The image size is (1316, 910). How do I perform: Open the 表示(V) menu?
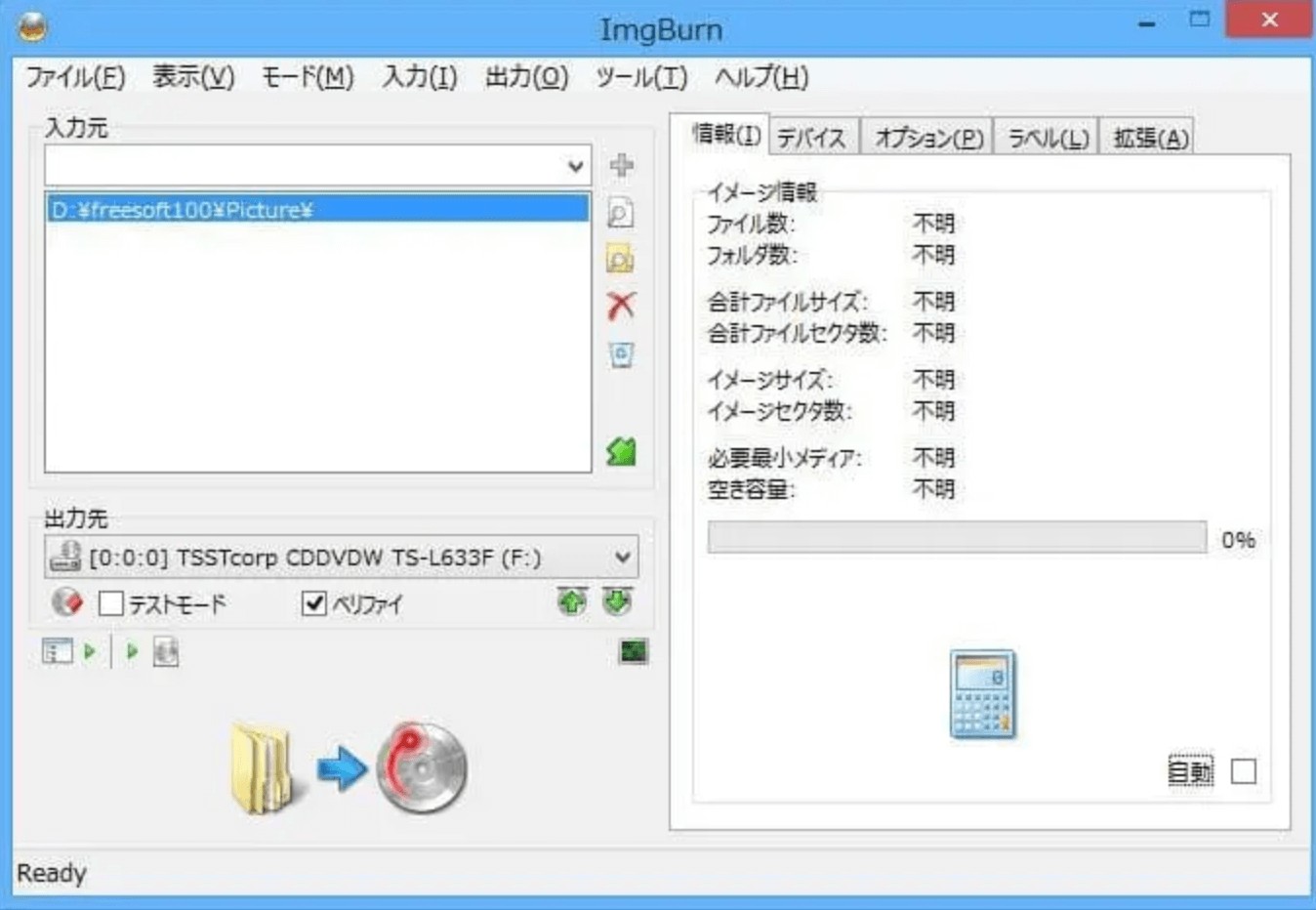193,77
